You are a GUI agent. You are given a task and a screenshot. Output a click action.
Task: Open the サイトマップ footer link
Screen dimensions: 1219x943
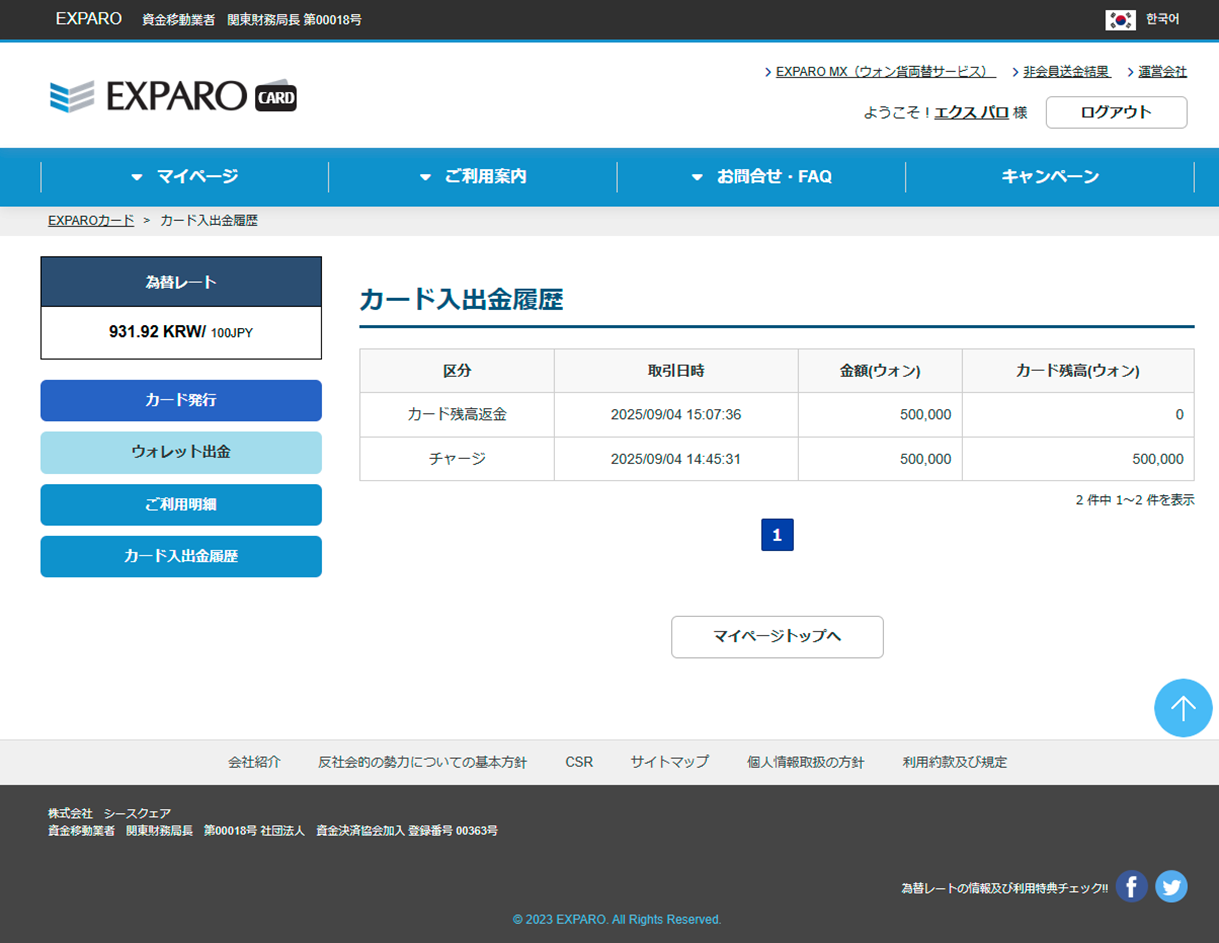click(669, 762)
